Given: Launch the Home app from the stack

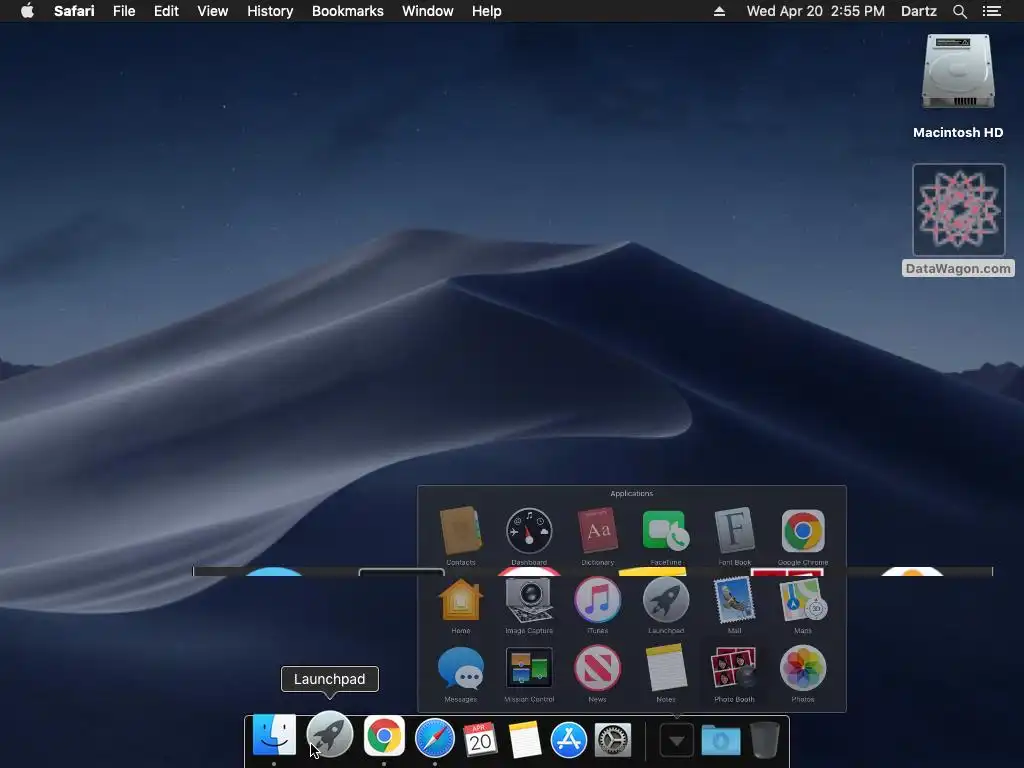Looking at the screenshot, I should coord(461,600).
